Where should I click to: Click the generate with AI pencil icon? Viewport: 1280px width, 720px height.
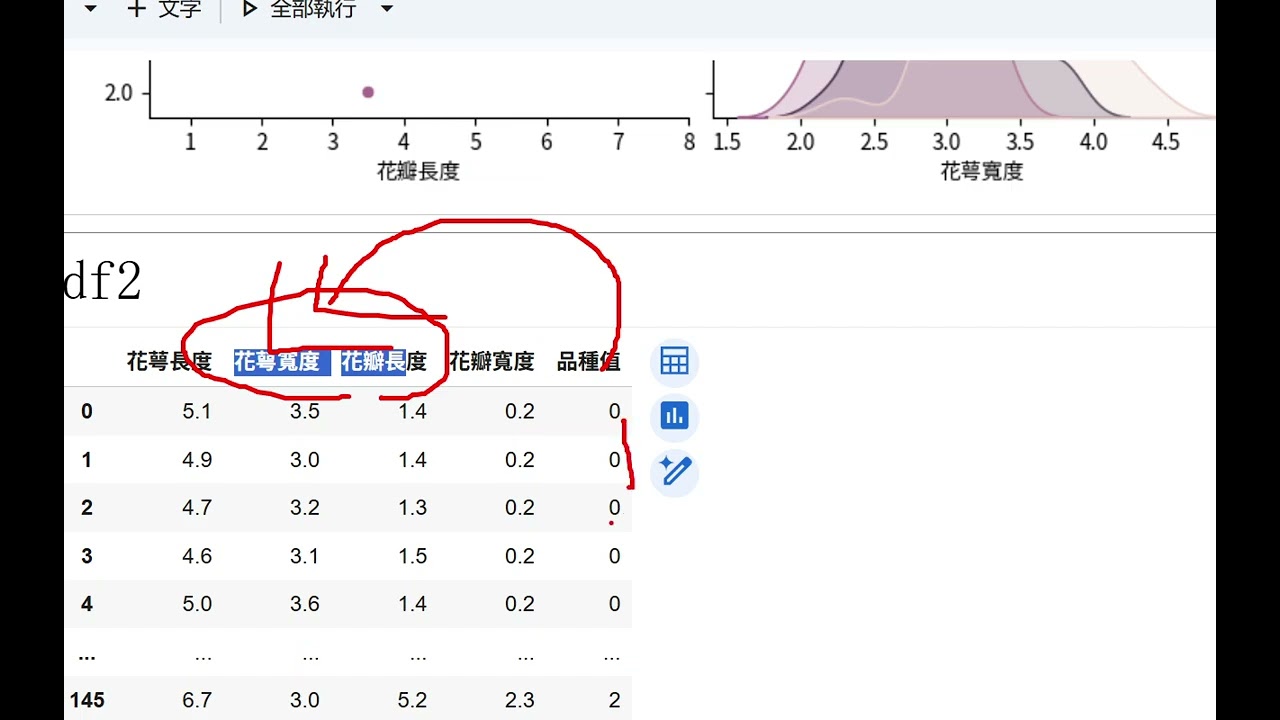(x=674, y=471)
